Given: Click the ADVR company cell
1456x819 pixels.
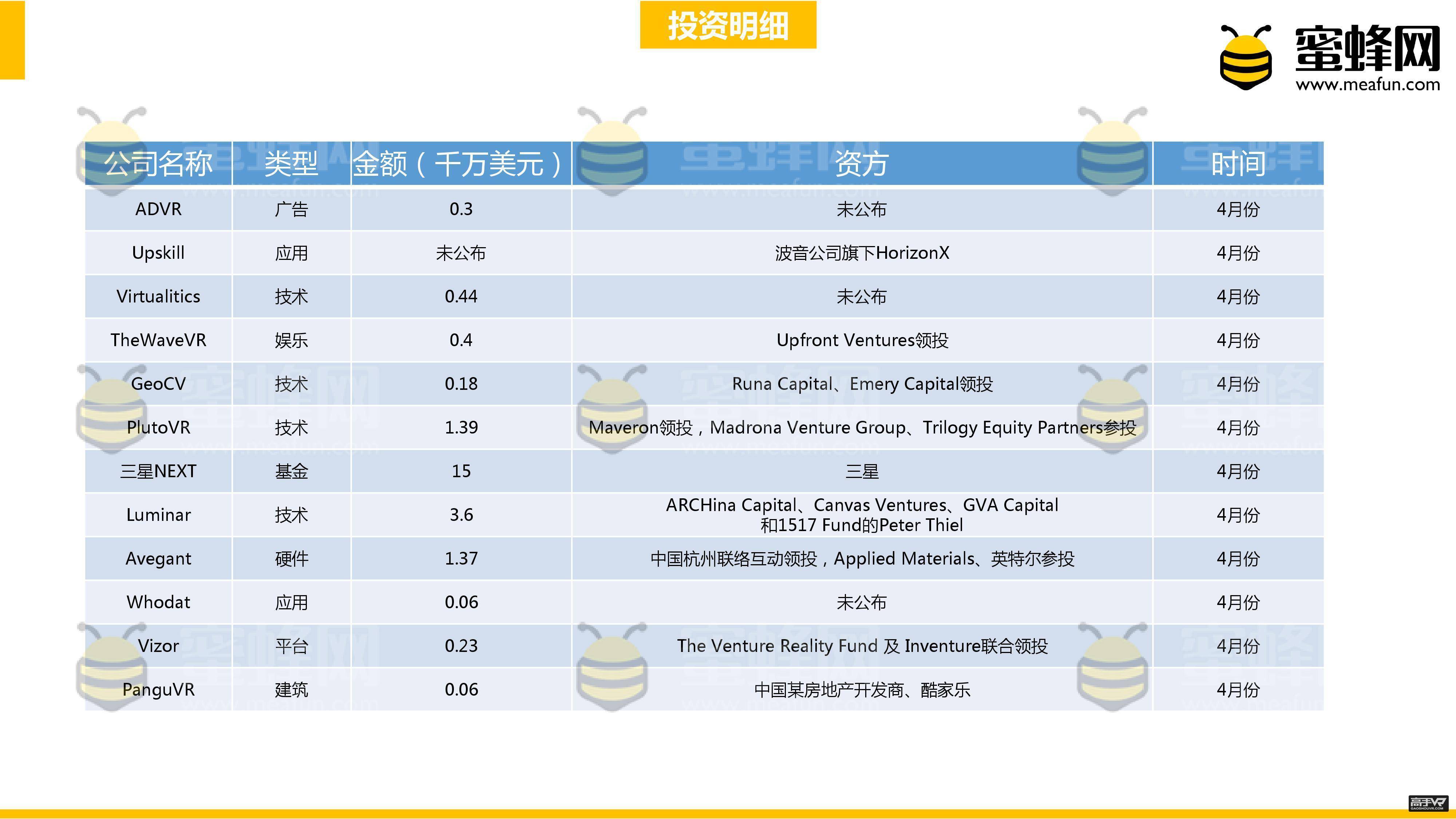Looking at the screenshot, I should (x=158, y=209).
